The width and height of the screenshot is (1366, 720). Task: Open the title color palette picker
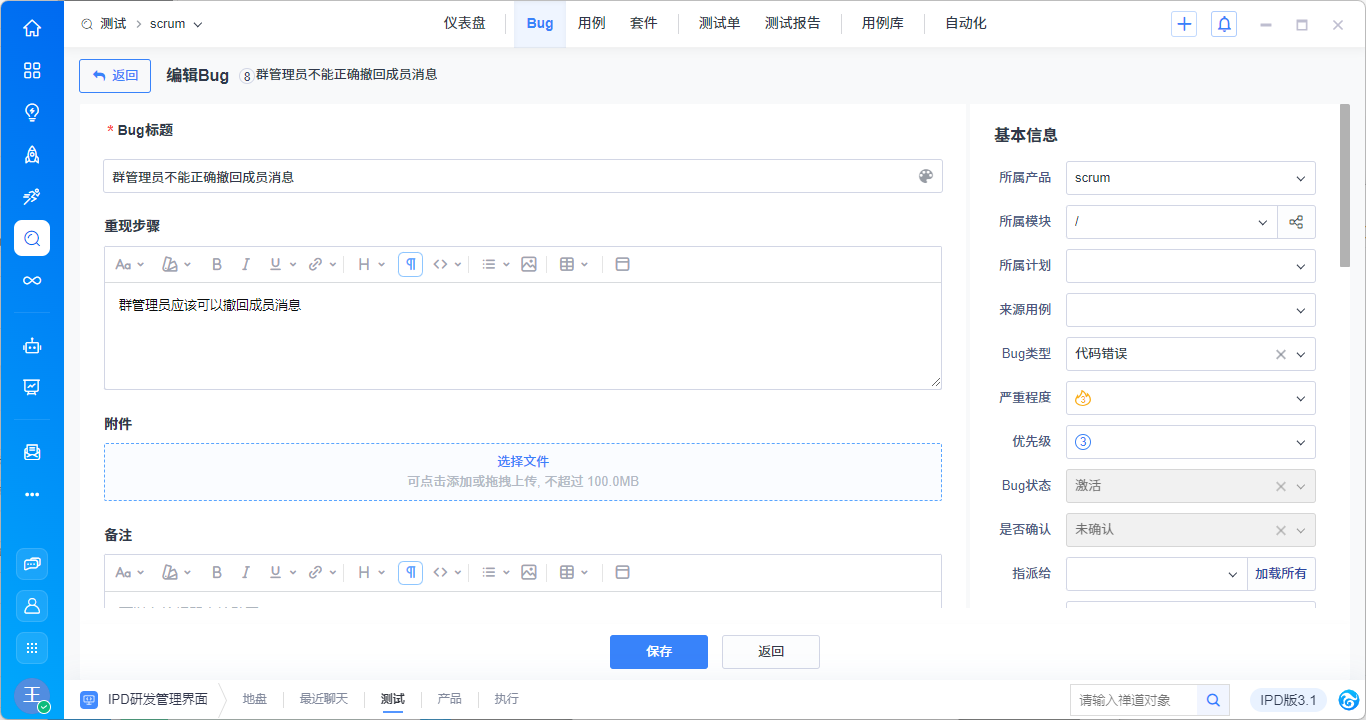925,177
